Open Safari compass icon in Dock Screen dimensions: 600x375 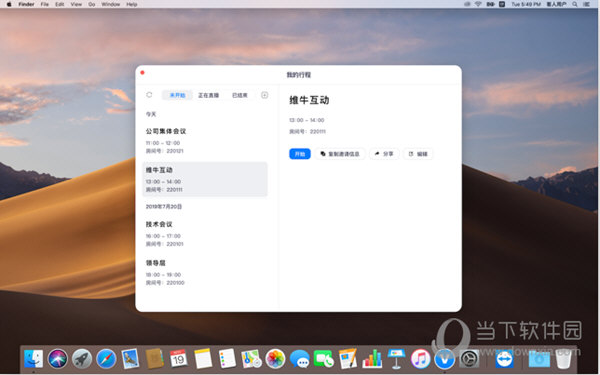pos(106,359)
